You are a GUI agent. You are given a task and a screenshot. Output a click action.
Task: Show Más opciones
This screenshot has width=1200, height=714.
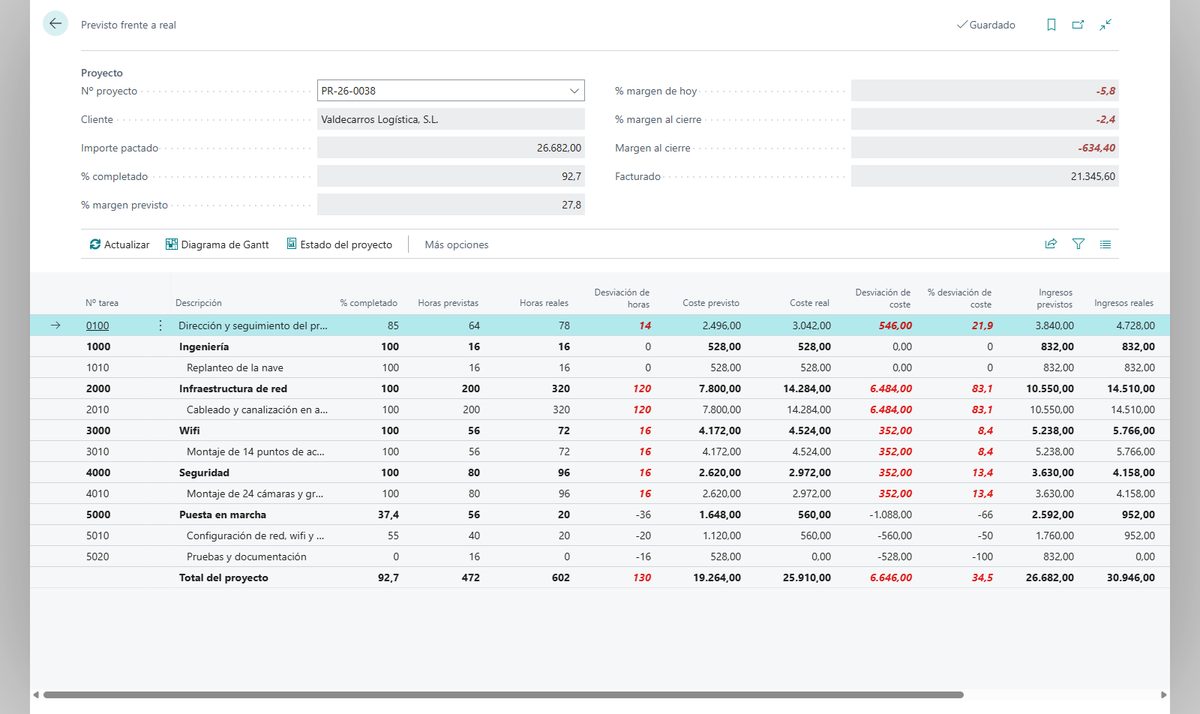[456, 245]
